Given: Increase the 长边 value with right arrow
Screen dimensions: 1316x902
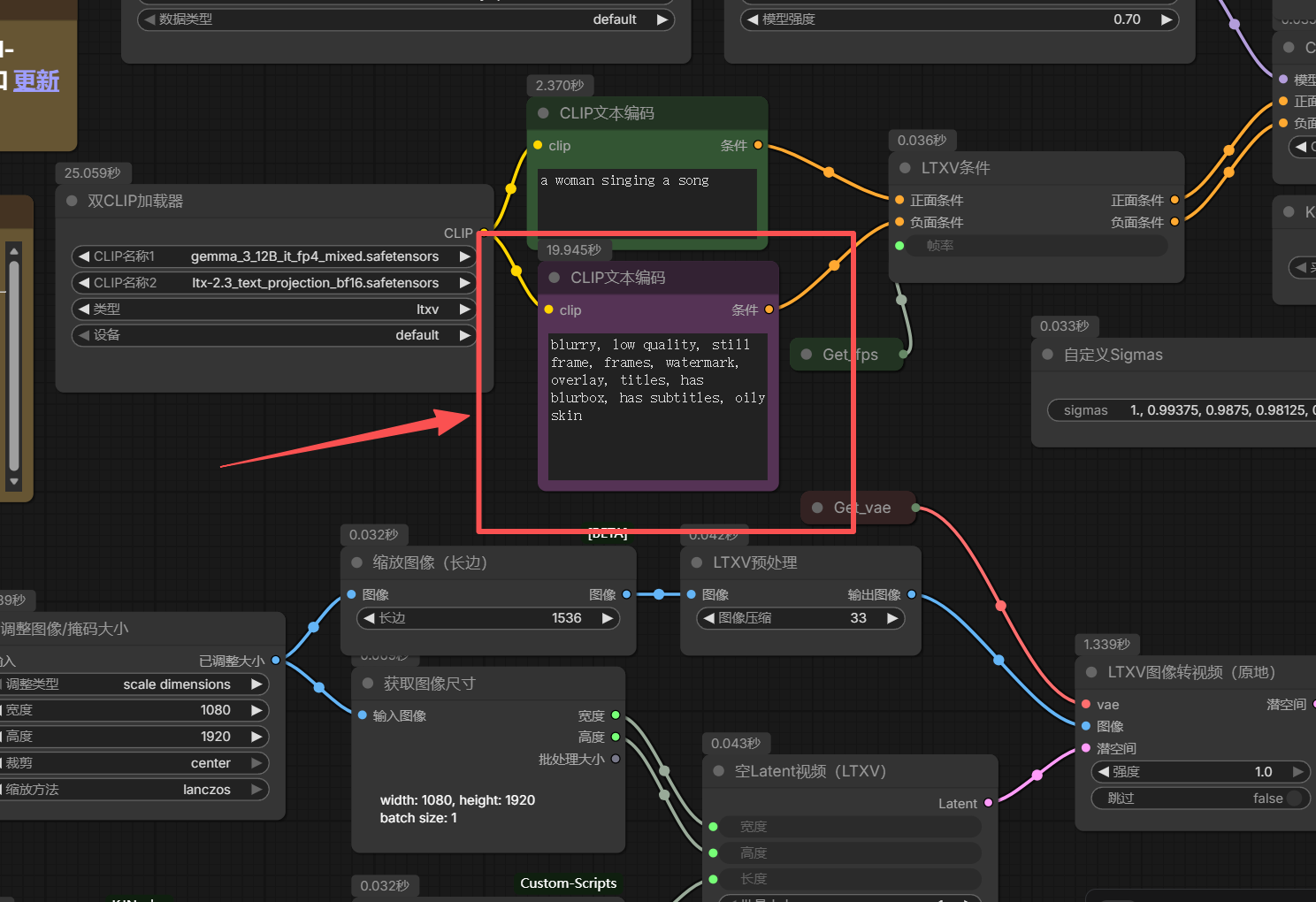Looking at the screenshot, I should [608, 618].
